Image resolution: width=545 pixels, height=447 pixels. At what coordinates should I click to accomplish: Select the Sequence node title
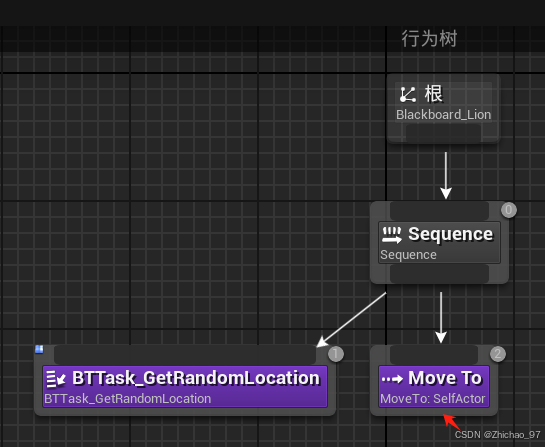(x=450, y=234)
